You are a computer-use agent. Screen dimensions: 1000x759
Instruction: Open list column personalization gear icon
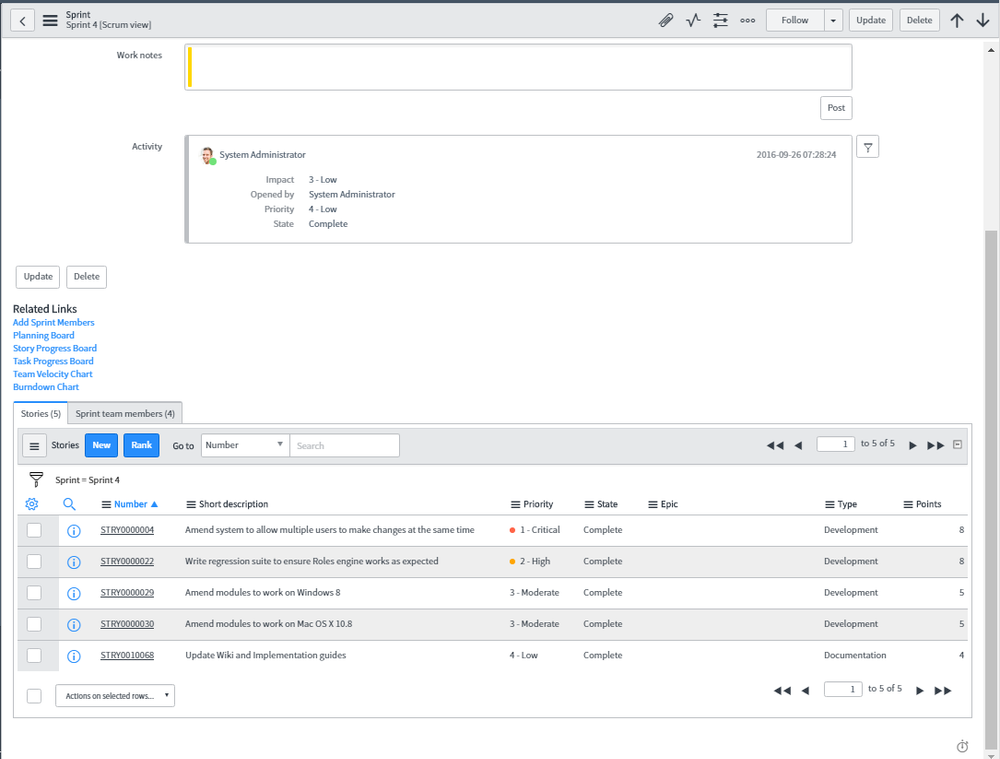(31, 504)
